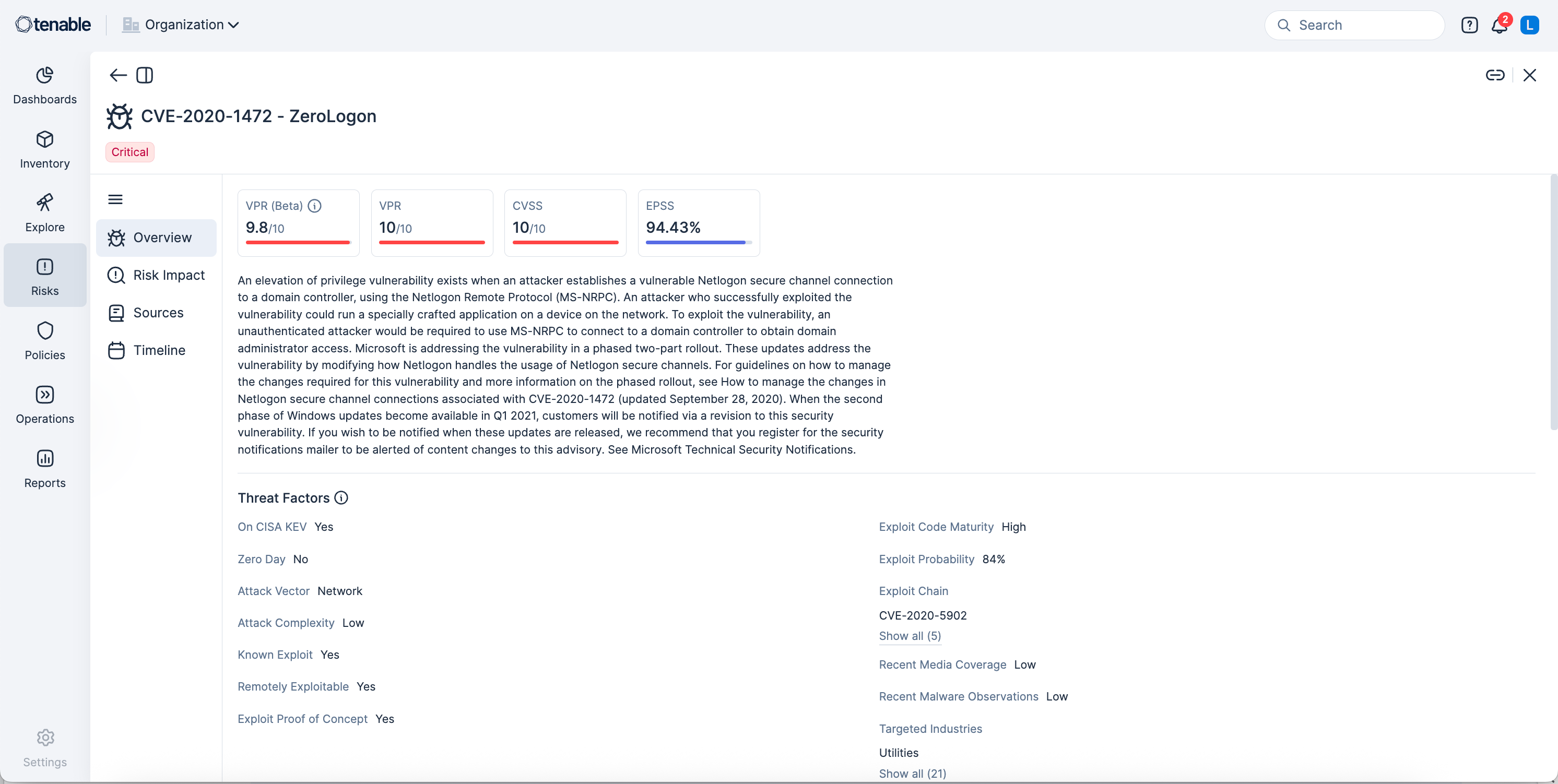The width and height of the screenshot is (1558, 784).
Task: Open notifications bell
Action: point(1500,26)
